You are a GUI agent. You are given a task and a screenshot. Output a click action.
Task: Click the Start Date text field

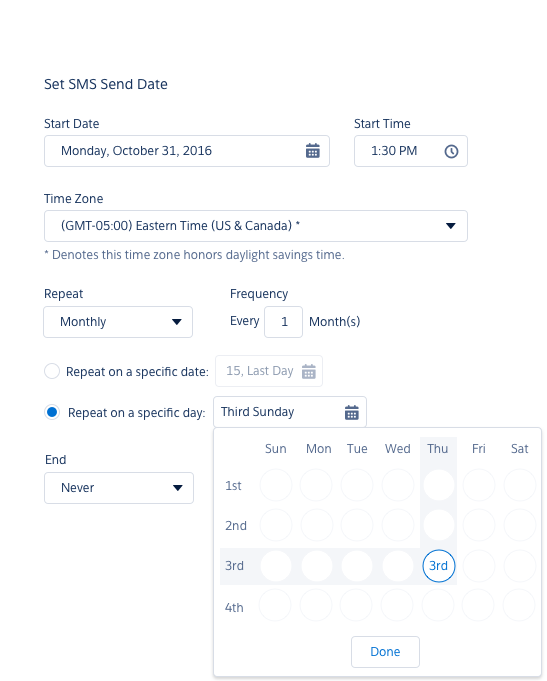tap(187, 151)
